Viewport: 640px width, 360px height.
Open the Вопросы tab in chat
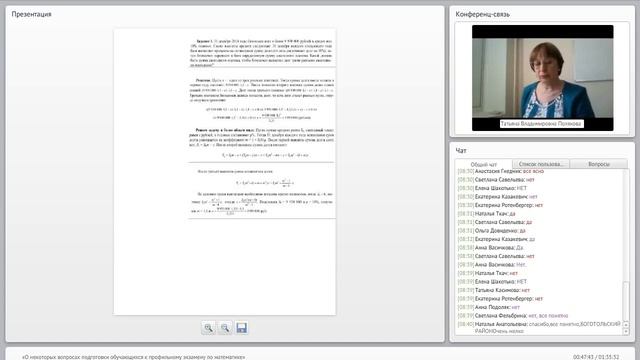coord(599,164)
